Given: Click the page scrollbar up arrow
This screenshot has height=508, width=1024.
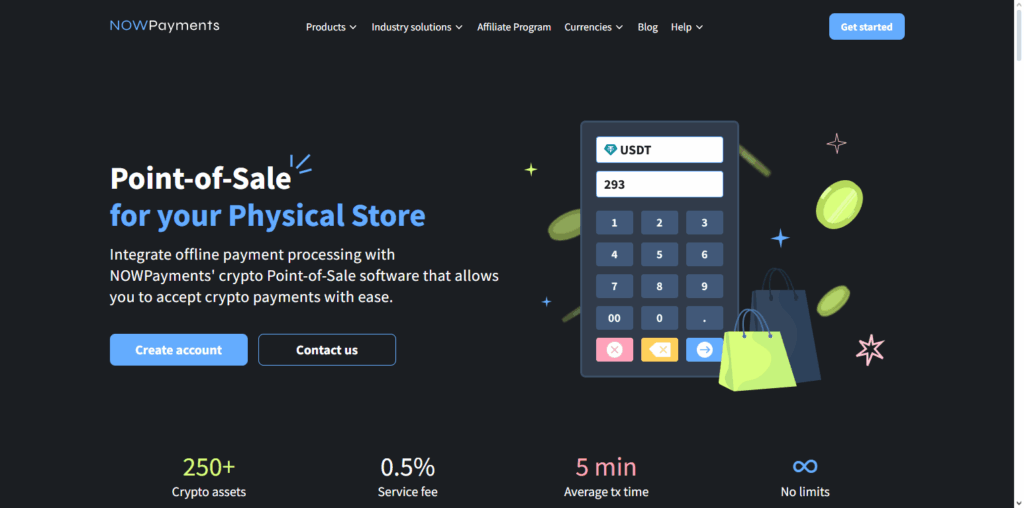Looking at the screenshot, I should pos(1018,5).
